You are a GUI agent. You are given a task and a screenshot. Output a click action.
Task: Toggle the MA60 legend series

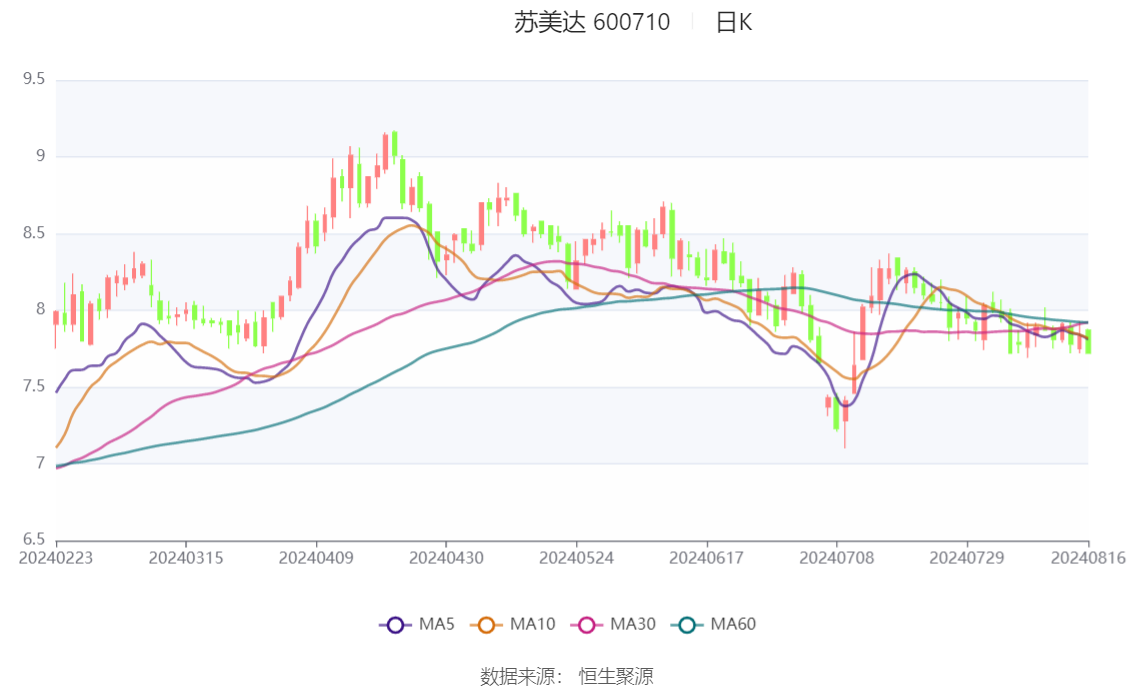[x=714, y=625]
